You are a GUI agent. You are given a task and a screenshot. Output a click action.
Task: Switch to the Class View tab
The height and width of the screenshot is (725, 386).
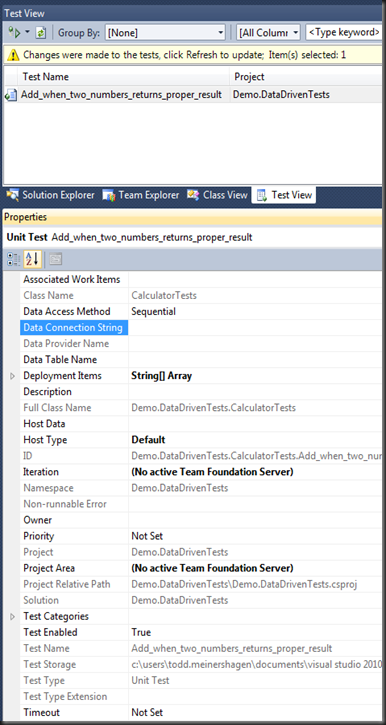tap(217, 195)
